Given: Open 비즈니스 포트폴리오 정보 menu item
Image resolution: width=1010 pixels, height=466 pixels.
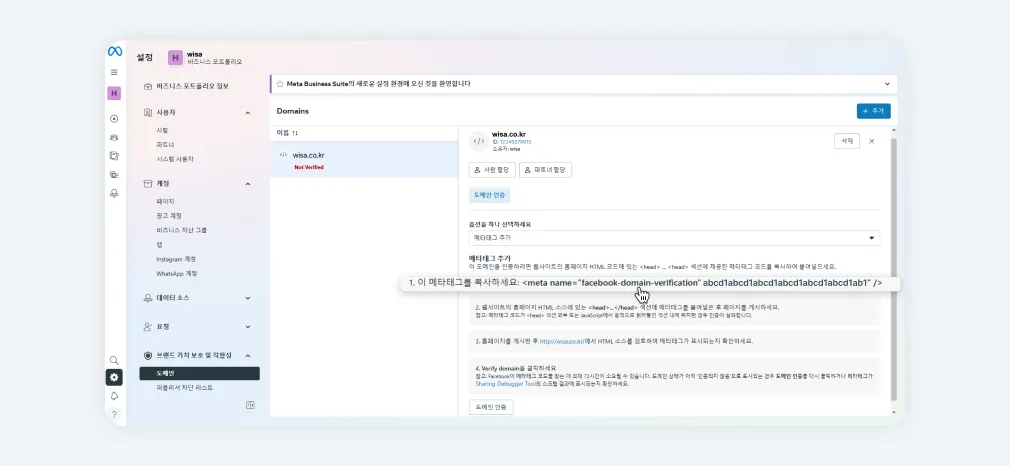Looking at the screenshot, I should (x=193, y=86).
